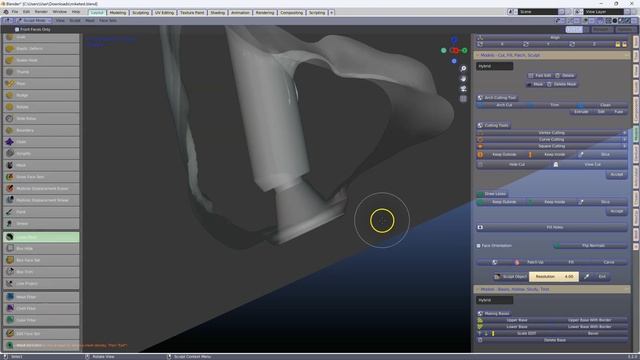Select the Rotate brush
This screenshot has width=640, height=360.
41,107
